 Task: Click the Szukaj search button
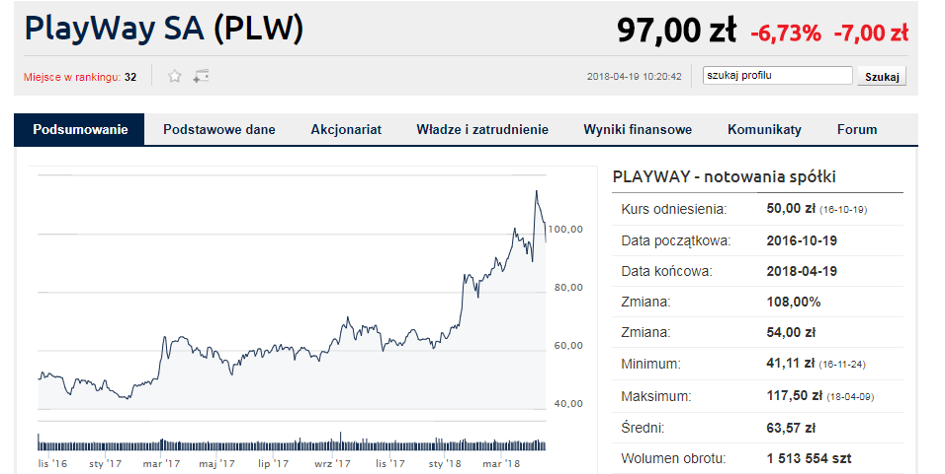pos(882,77)
